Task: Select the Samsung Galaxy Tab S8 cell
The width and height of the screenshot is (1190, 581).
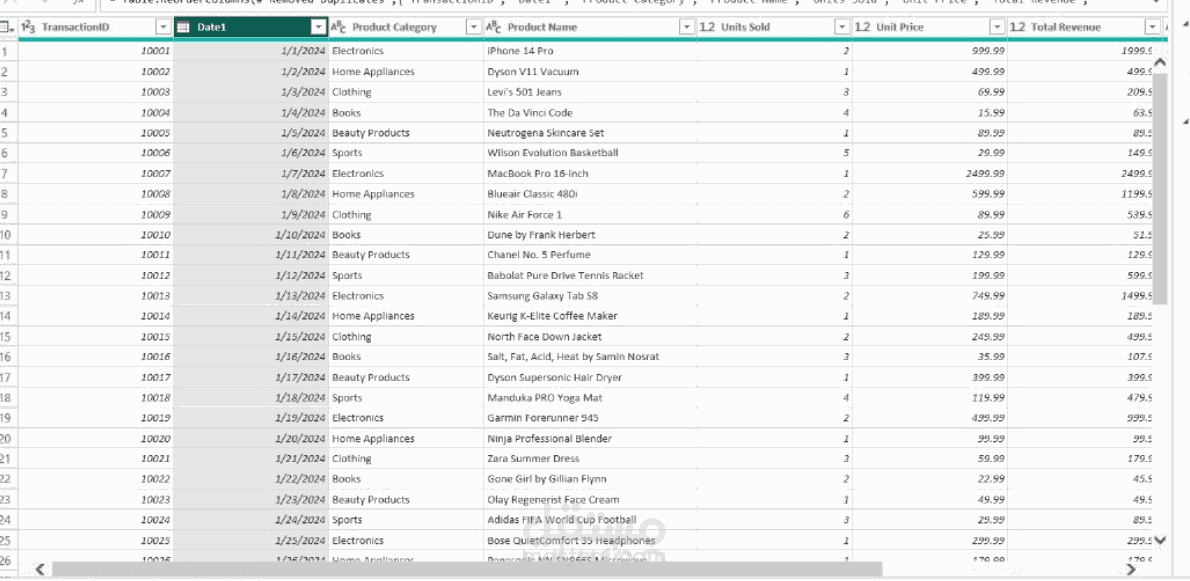Action: pyautogui.click(x=590, y=296)
